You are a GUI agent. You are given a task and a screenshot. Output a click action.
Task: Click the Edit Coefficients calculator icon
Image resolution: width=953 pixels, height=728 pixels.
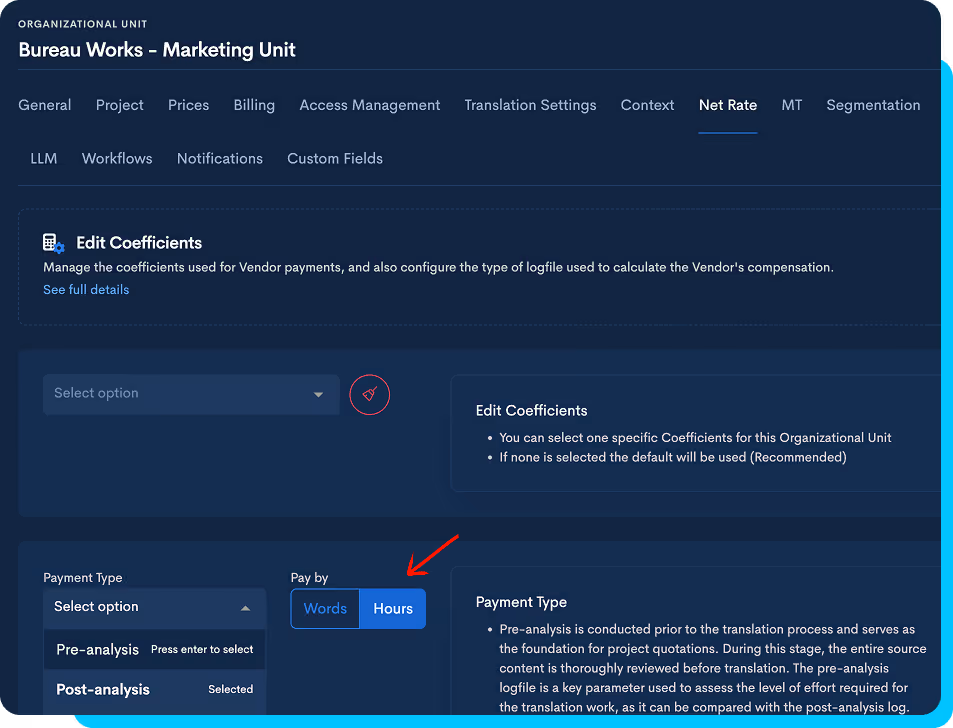53,243
